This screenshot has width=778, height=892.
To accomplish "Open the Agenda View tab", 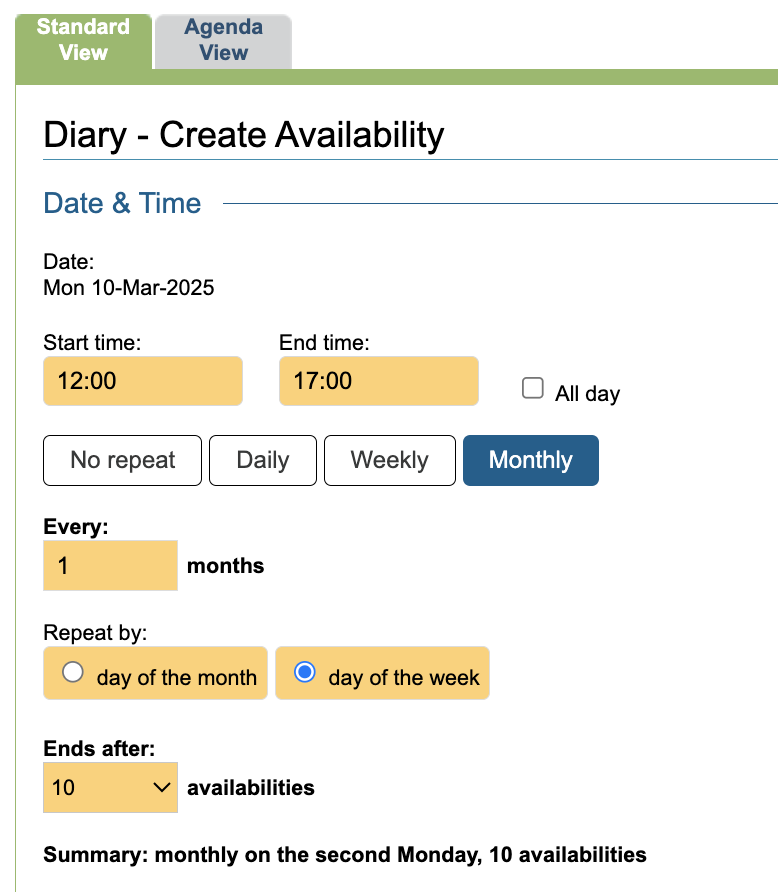I will pyautogui.click(x=223, y=41).
